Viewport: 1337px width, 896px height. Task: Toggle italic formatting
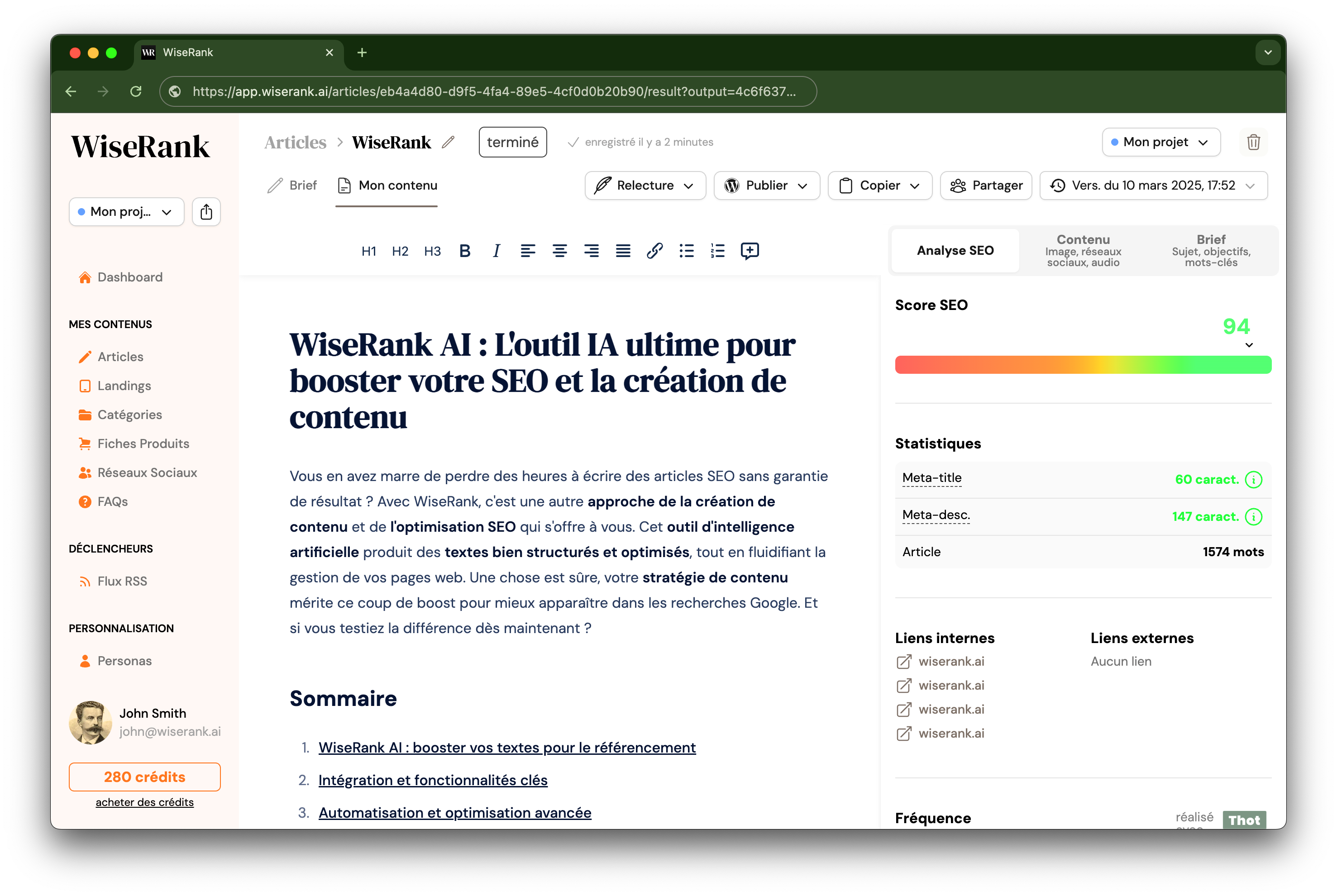[x=496, y=250]
